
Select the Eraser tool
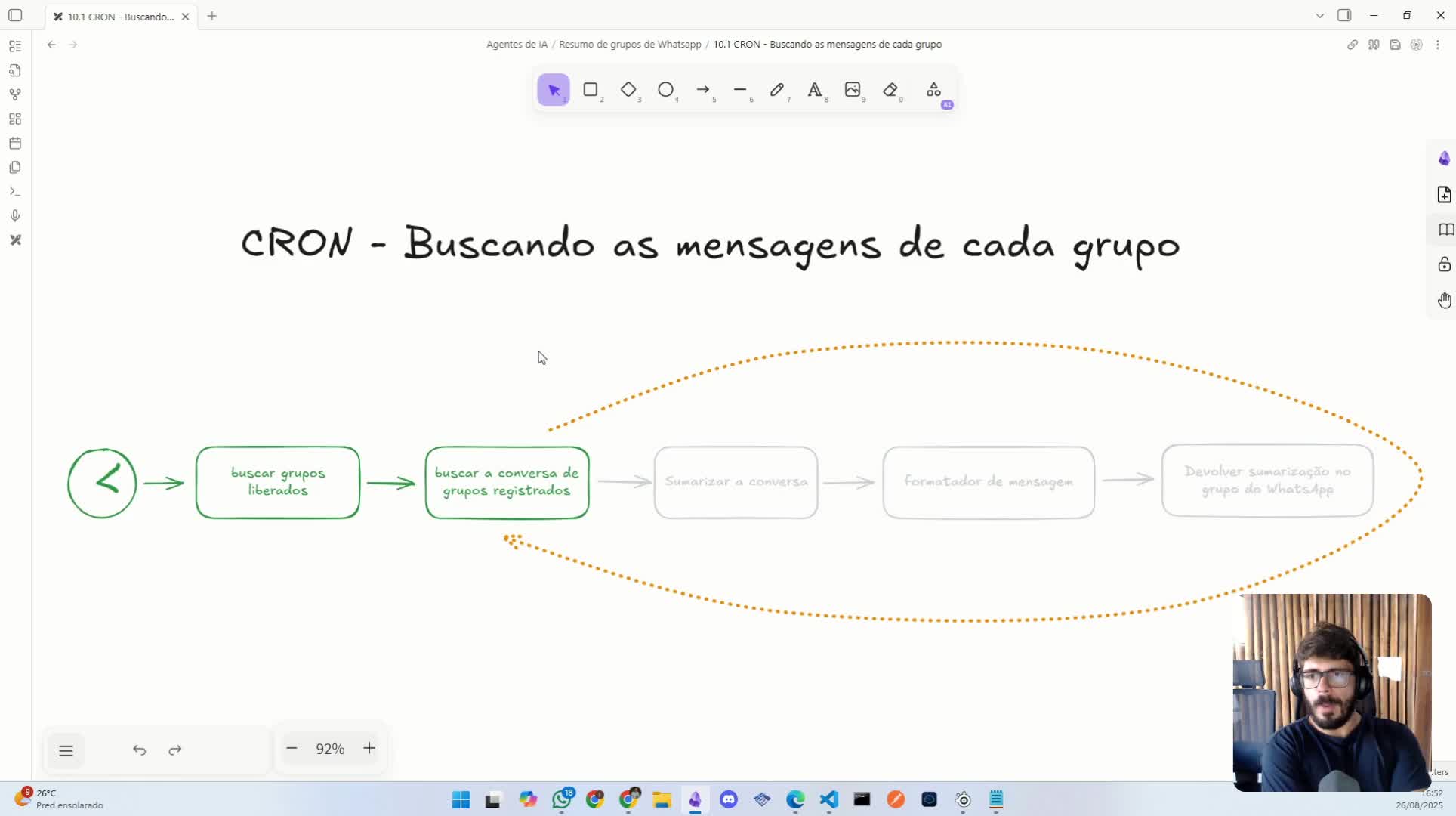891,90
